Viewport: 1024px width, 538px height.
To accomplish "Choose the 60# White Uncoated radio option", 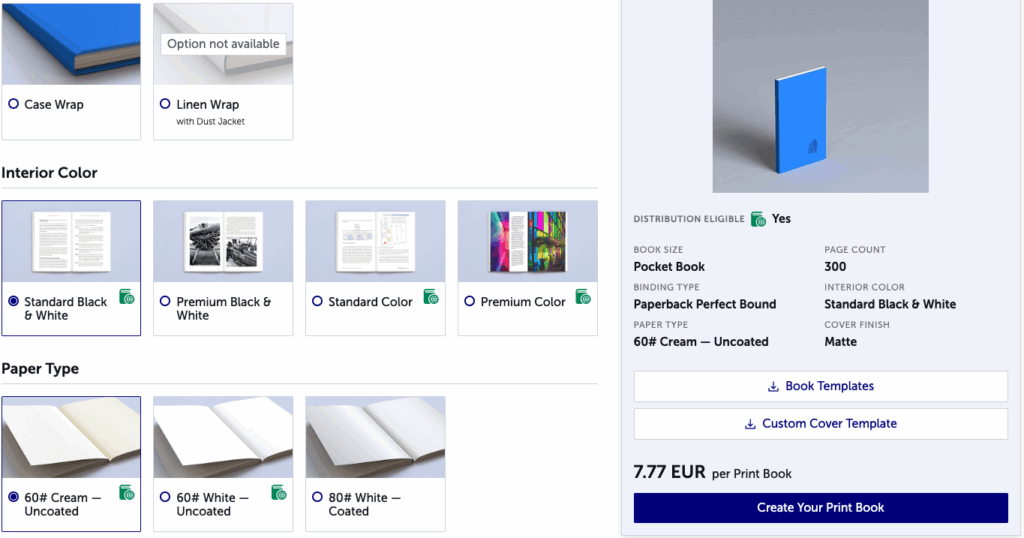I will click(x=165, y=497).
